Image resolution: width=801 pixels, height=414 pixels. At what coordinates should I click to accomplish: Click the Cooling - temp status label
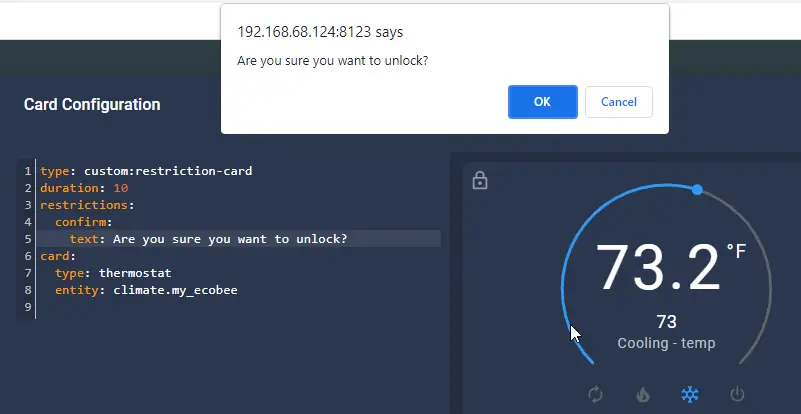pos(666,343)
